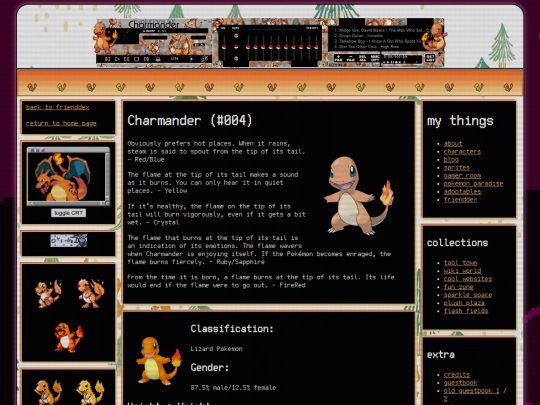Open the 'credits' link under extra
This screenshot has width=540, height=405.
tap(457, 375)
